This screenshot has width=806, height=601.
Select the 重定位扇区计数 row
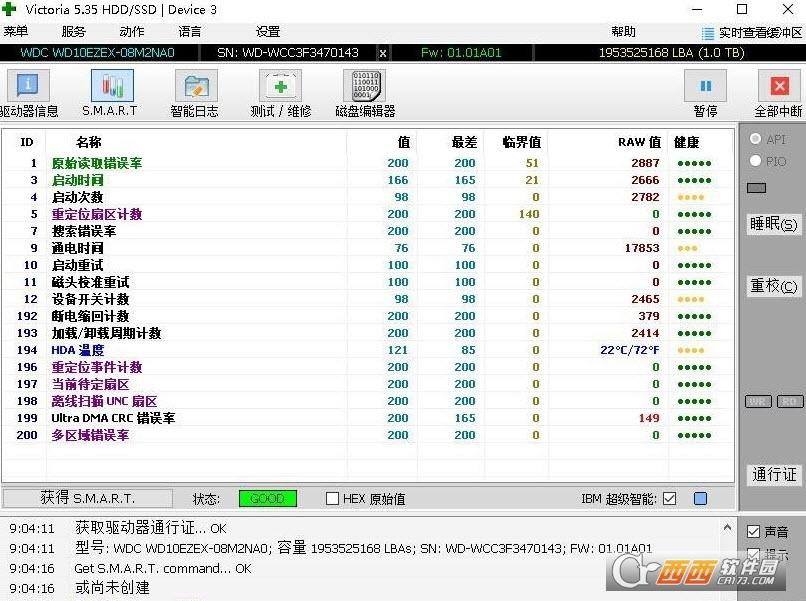(x=368, y=214)
